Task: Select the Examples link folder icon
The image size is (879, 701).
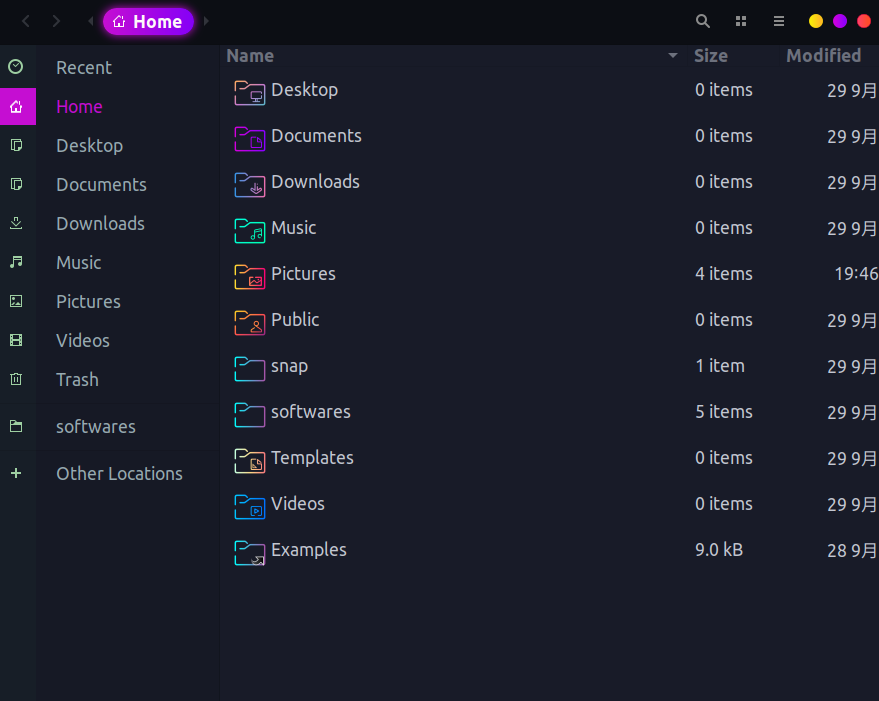Action: click(249, 552)
